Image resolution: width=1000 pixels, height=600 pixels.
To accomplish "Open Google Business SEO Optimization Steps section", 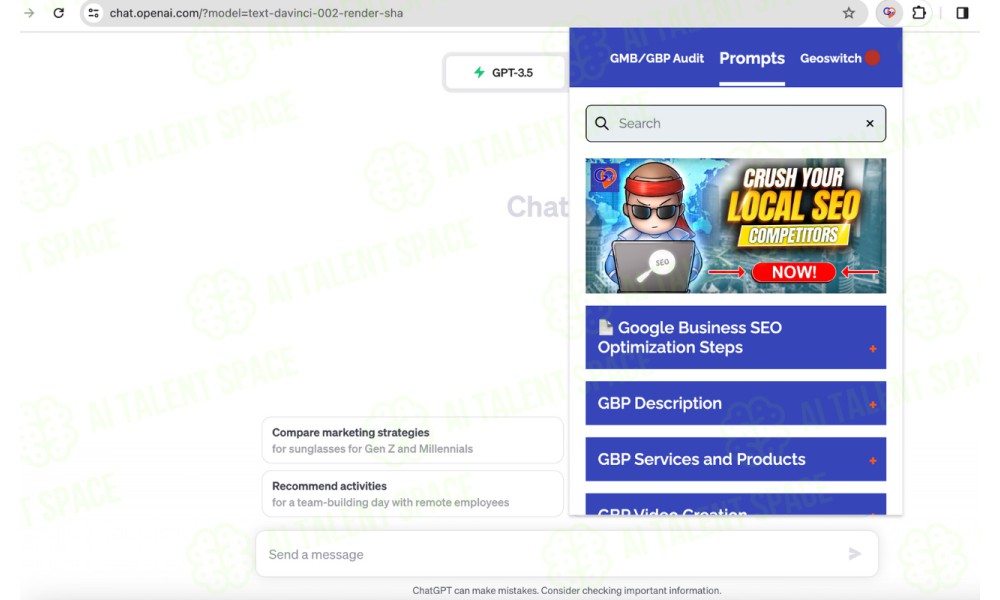I will (735, 337).
